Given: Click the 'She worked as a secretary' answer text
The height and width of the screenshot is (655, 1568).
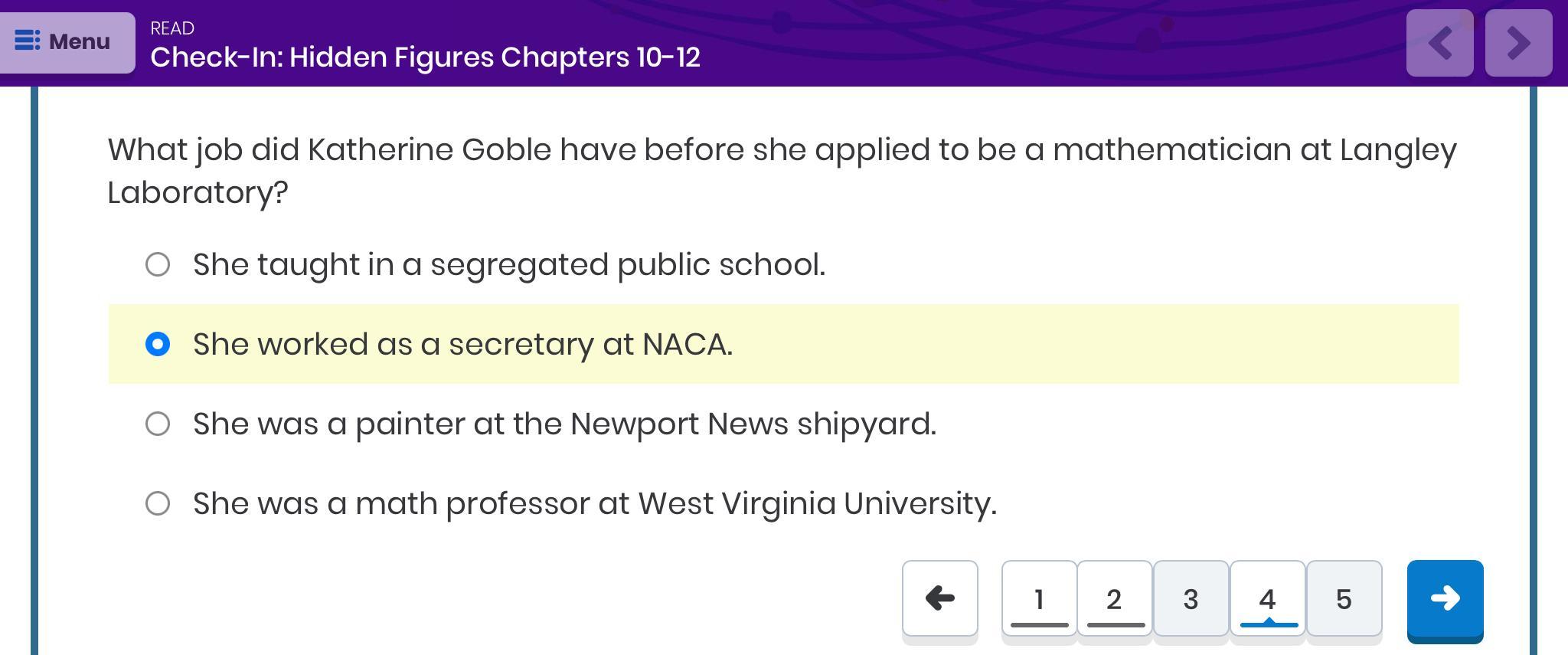Looking at the screenshot, I should click(x=462, y=344).
